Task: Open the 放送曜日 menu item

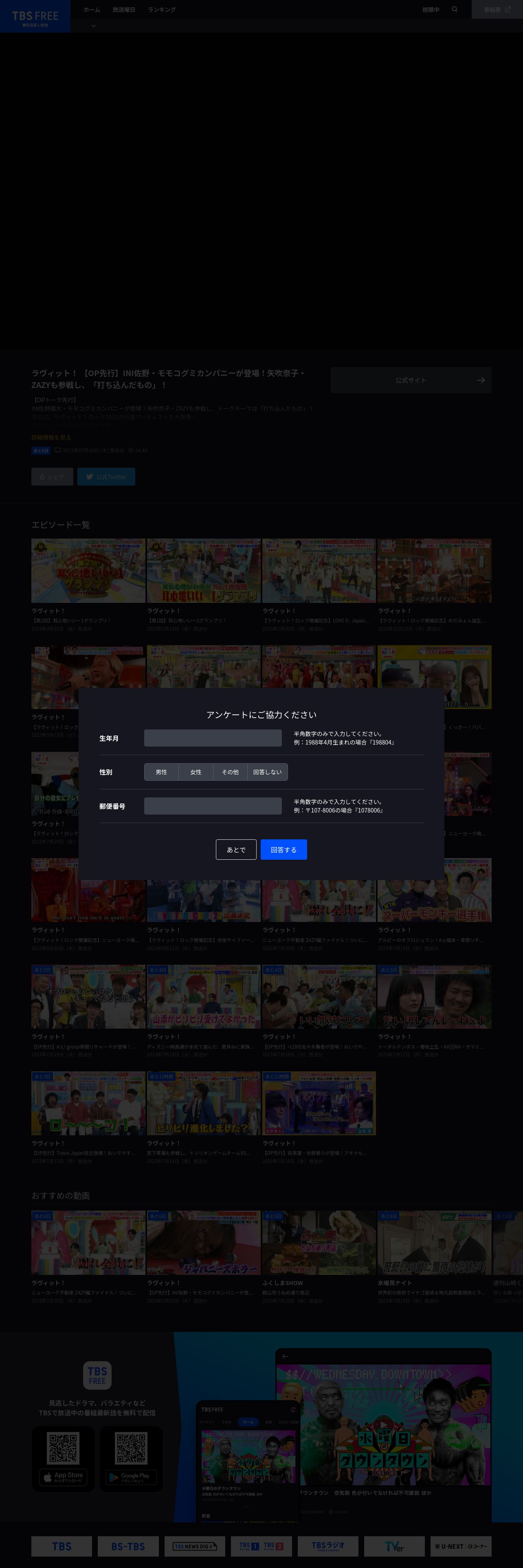Action: [x=123, y=10]
